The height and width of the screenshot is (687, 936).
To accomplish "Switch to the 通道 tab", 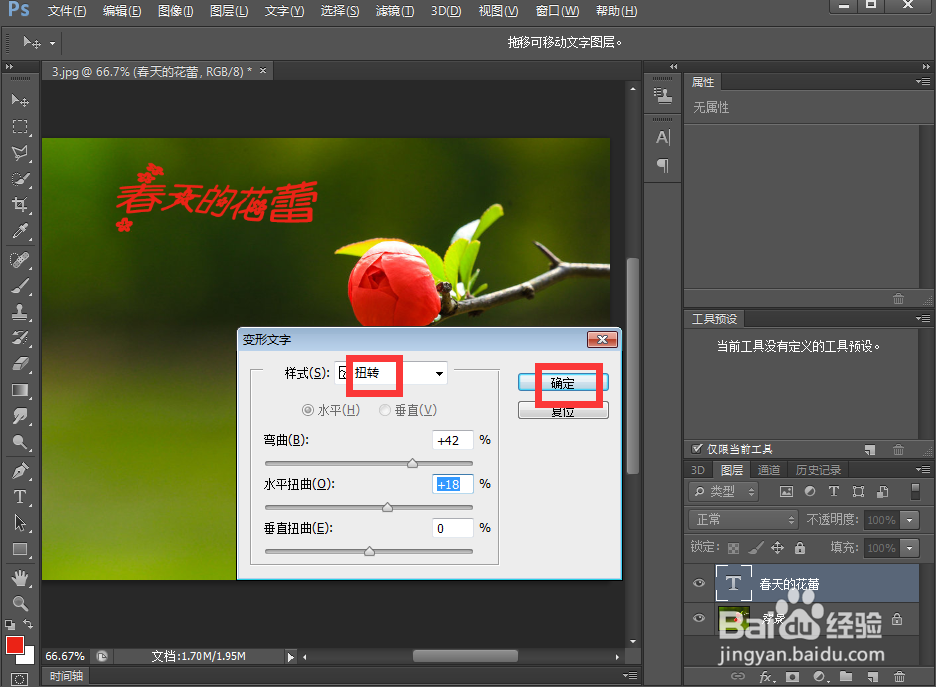I will [768, 470].
